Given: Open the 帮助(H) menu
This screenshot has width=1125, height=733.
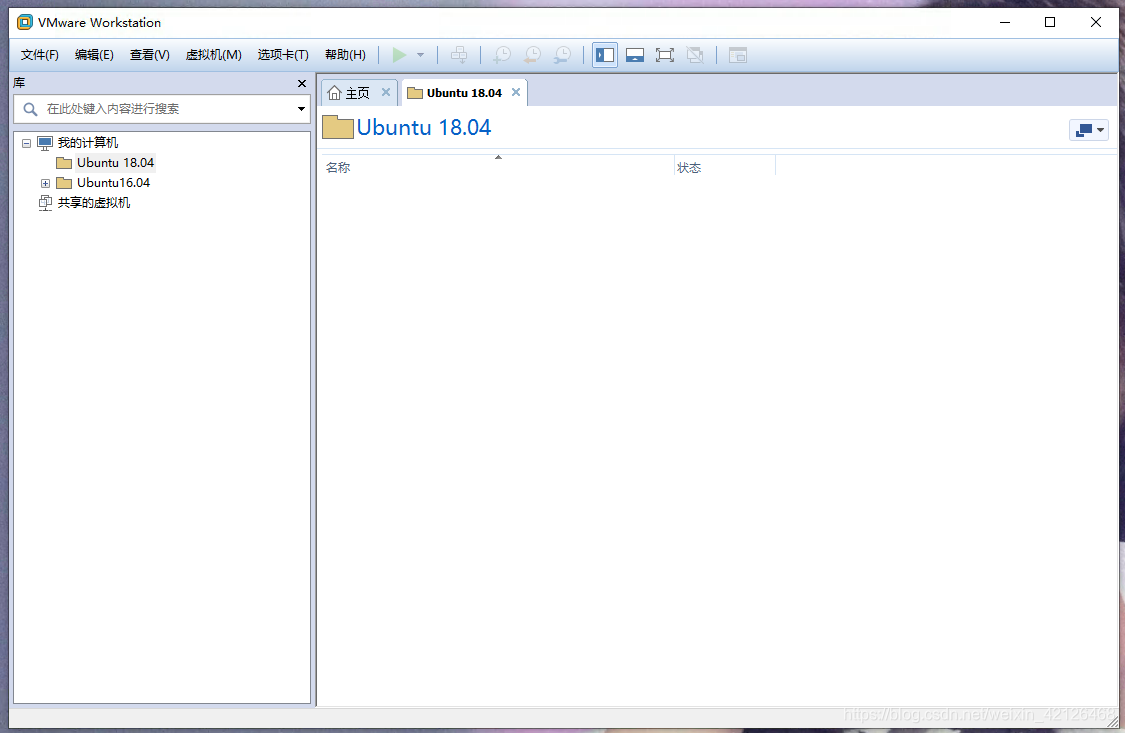Looking at the screenshot, I should [x=345, y=55].
